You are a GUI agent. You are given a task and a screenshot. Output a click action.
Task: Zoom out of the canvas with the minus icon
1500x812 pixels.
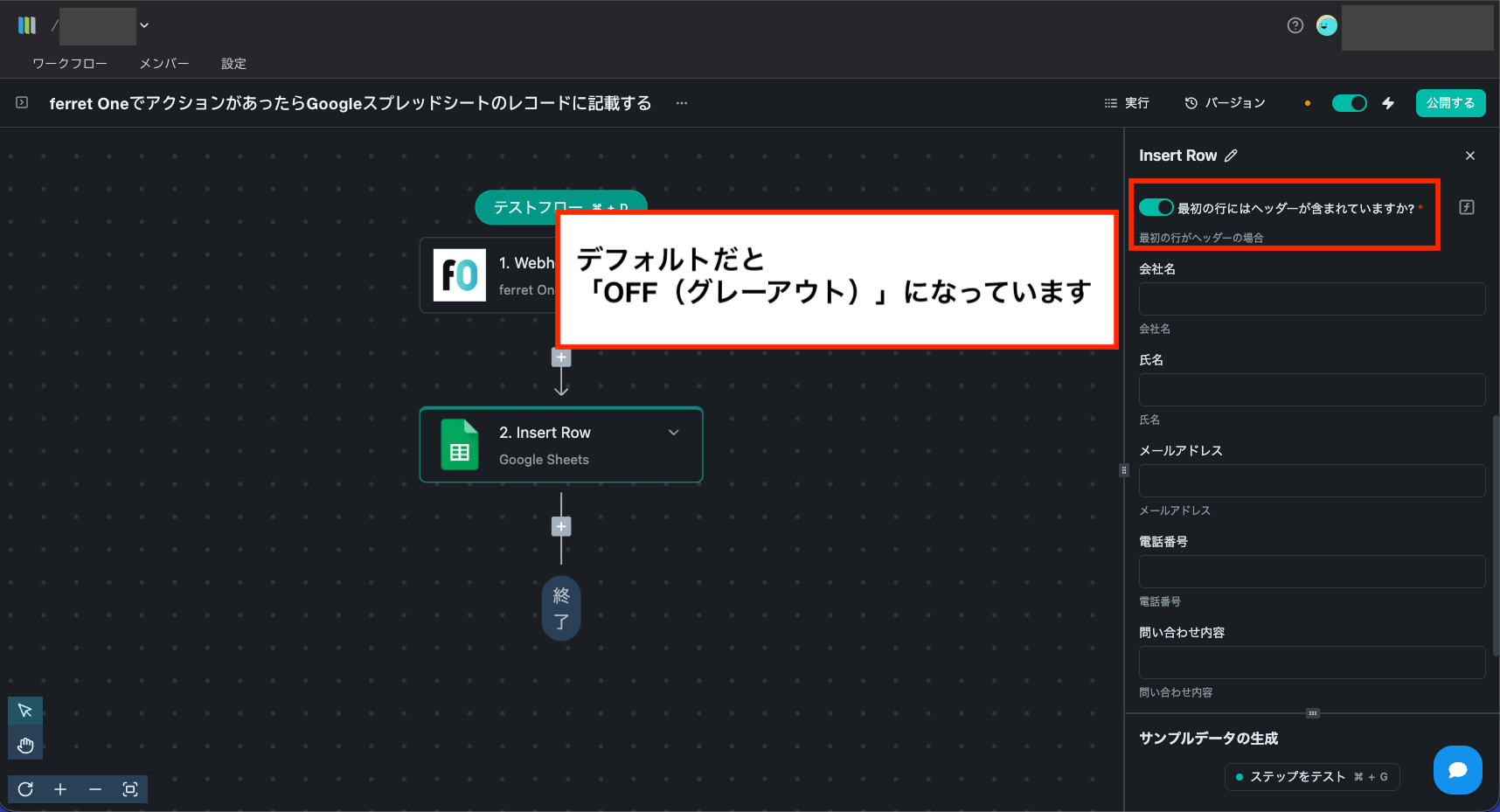tap(95, 789)
